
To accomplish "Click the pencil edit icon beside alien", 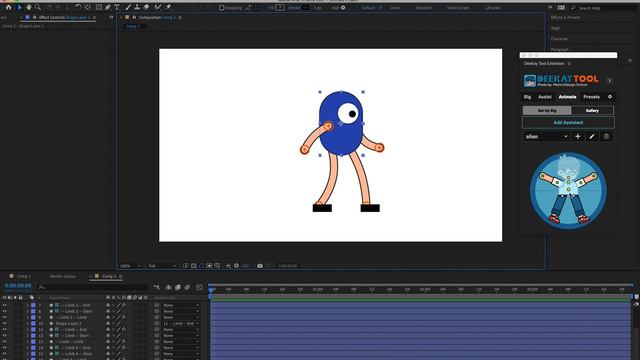I will coord(592,136).
